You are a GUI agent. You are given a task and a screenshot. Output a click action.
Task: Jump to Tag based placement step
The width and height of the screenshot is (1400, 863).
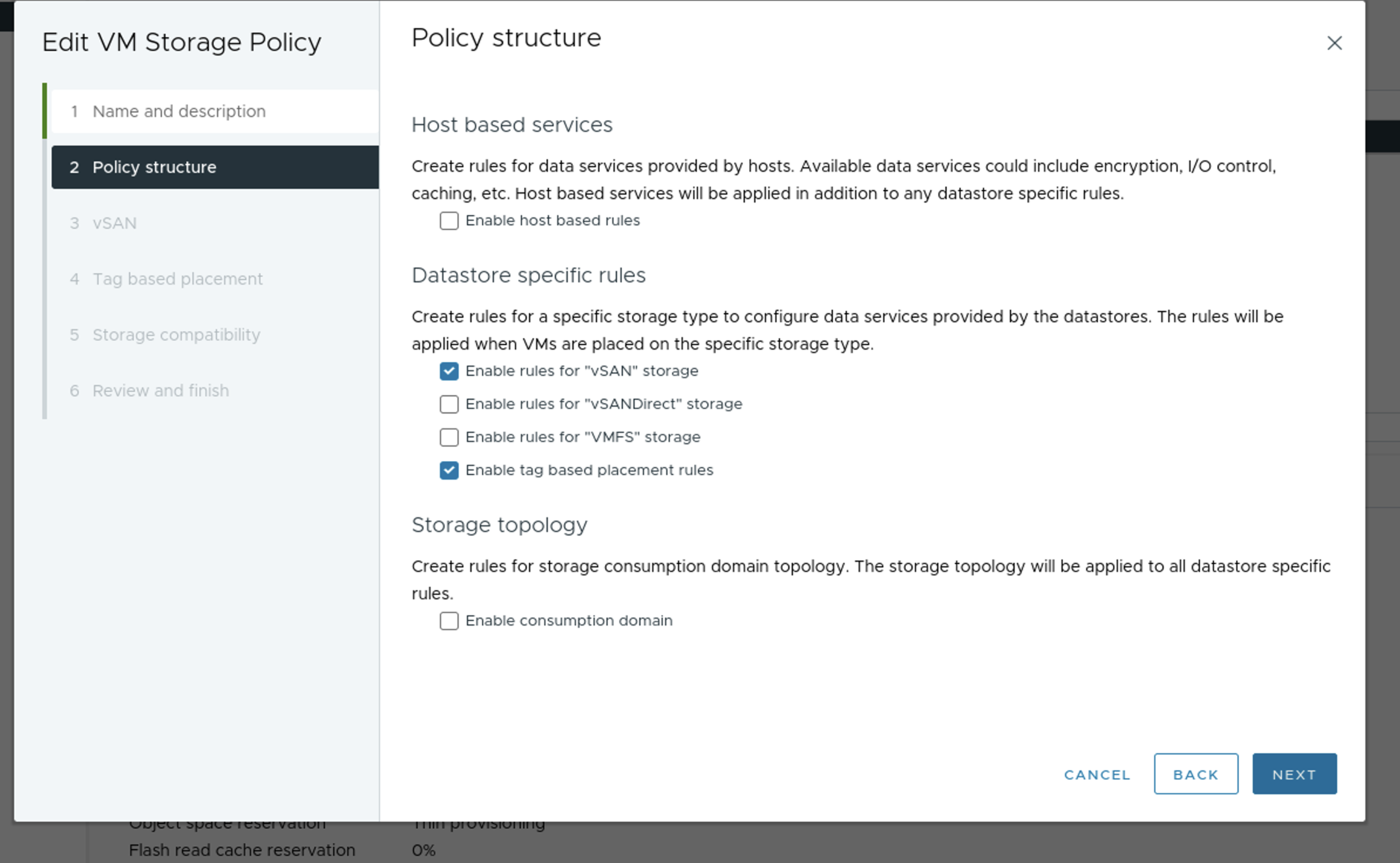pos(177,279)
